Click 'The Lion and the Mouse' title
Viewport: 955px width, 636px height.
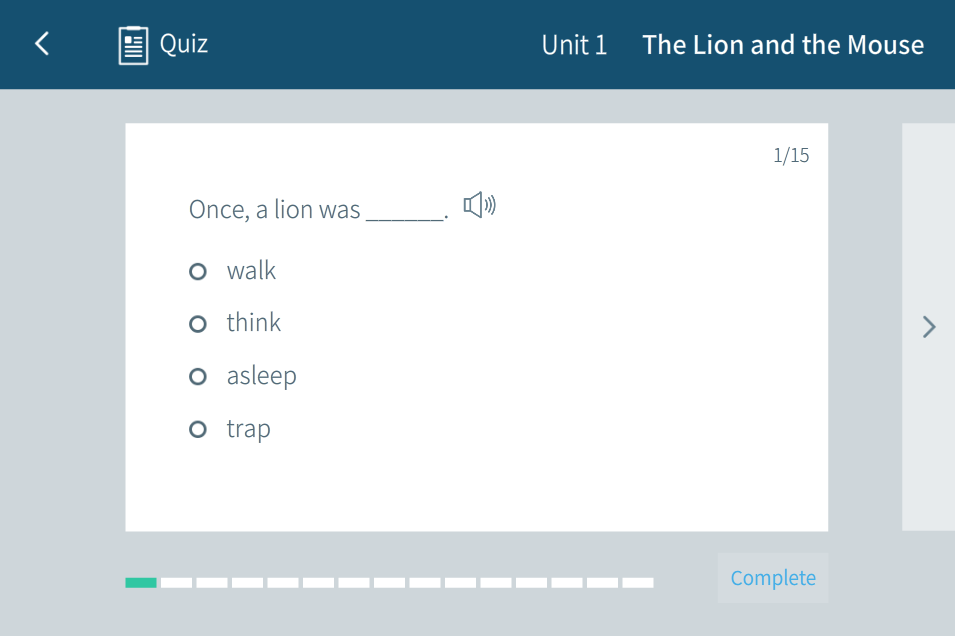coord(783,45)
